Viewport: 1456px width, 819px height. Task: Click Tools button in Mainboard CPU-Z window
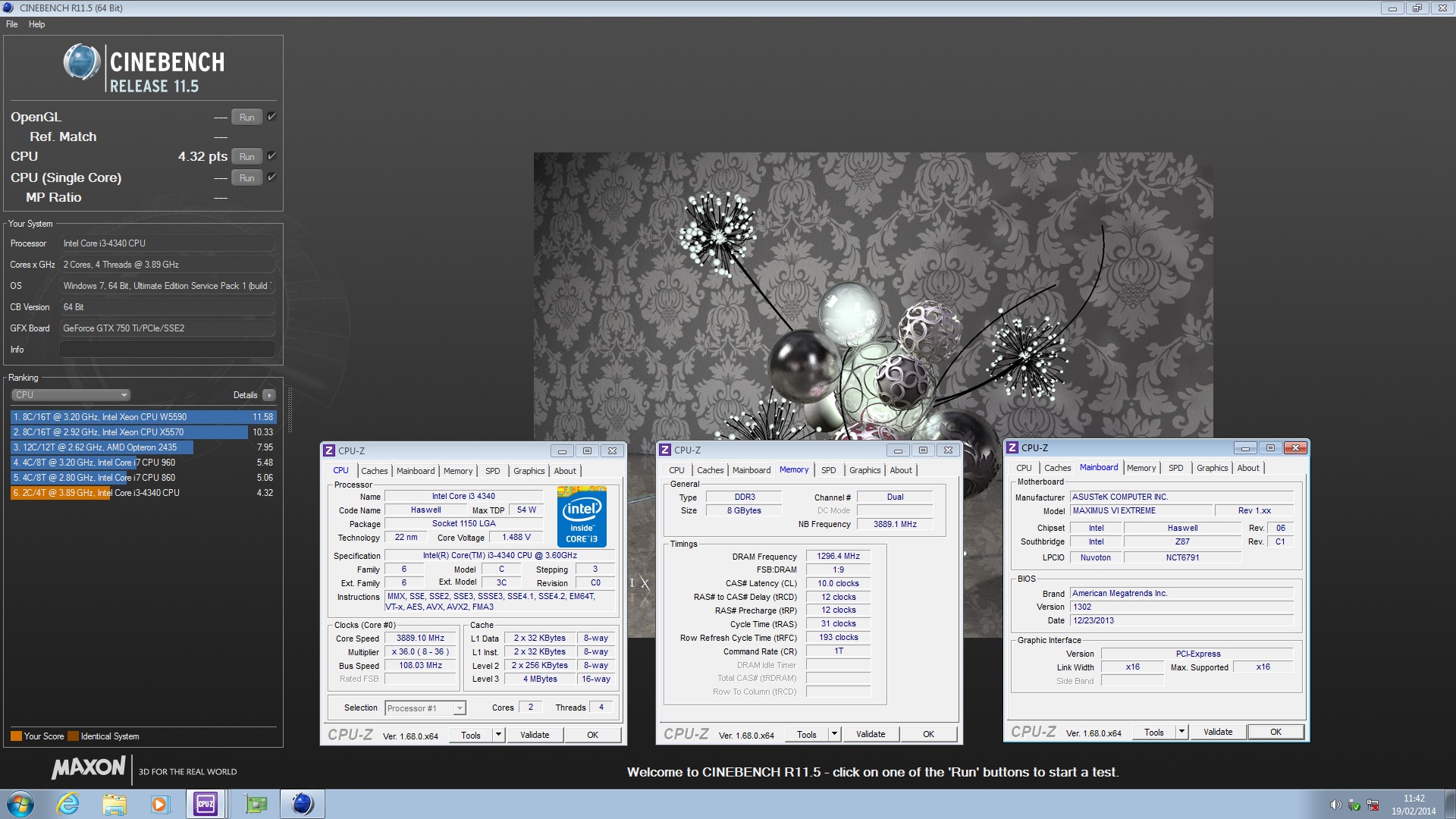1154,732
